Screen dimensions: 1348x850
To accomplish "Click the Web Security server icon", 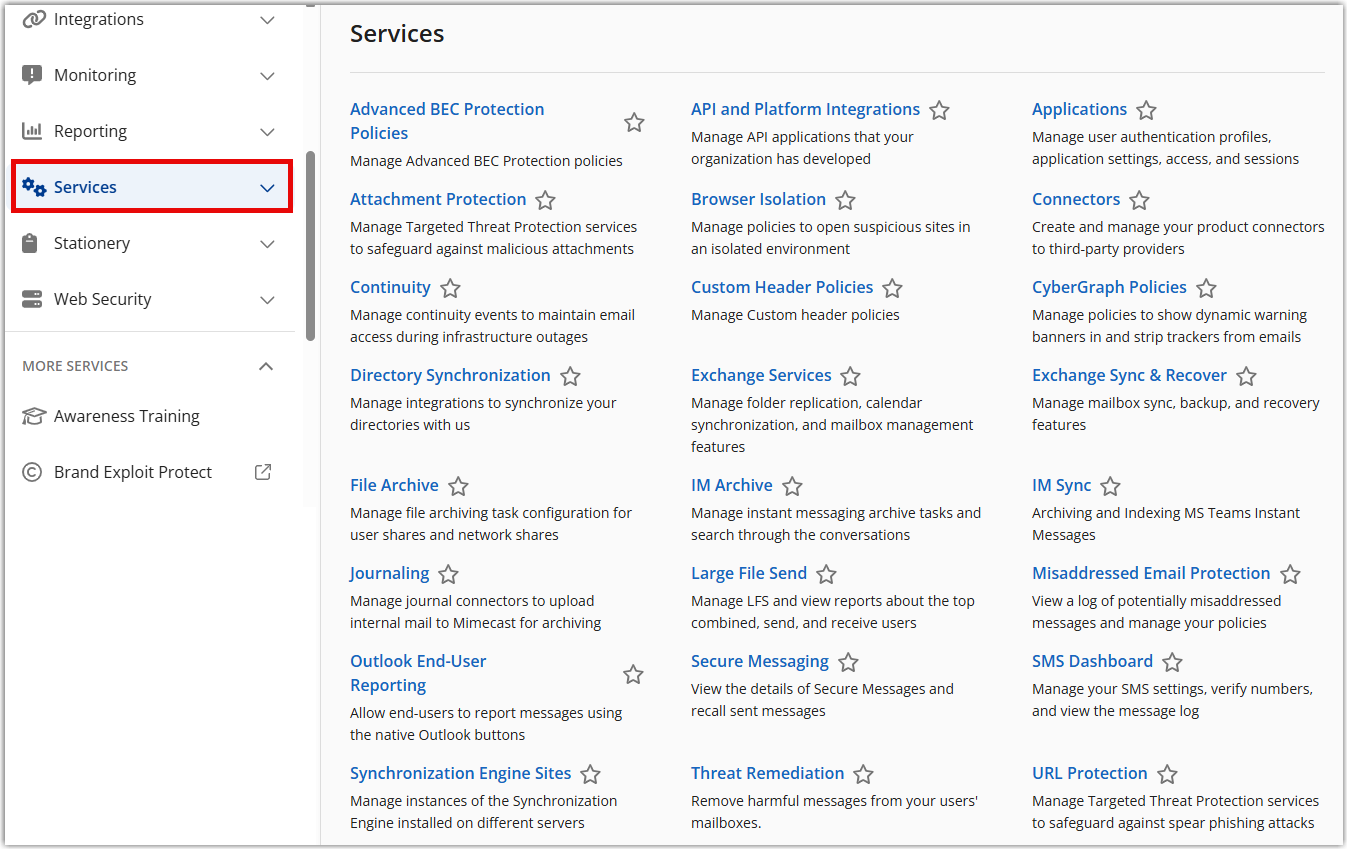I will point(33,299).
